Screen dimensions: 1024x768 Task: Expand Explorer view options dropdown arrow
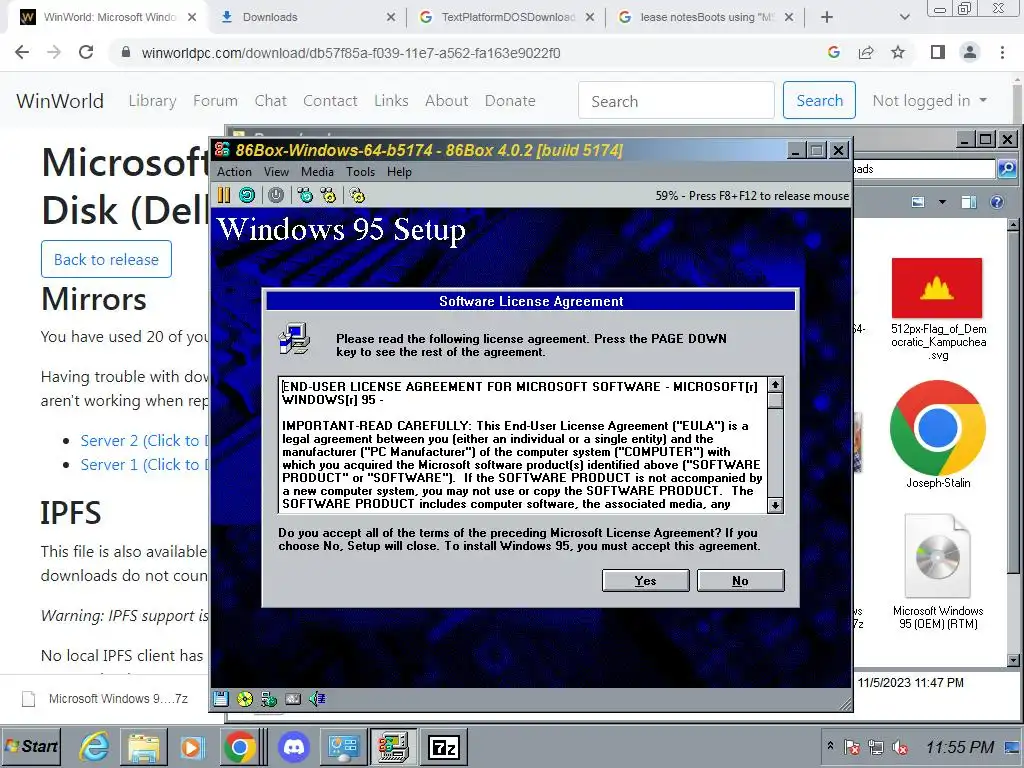coord(942,202)
